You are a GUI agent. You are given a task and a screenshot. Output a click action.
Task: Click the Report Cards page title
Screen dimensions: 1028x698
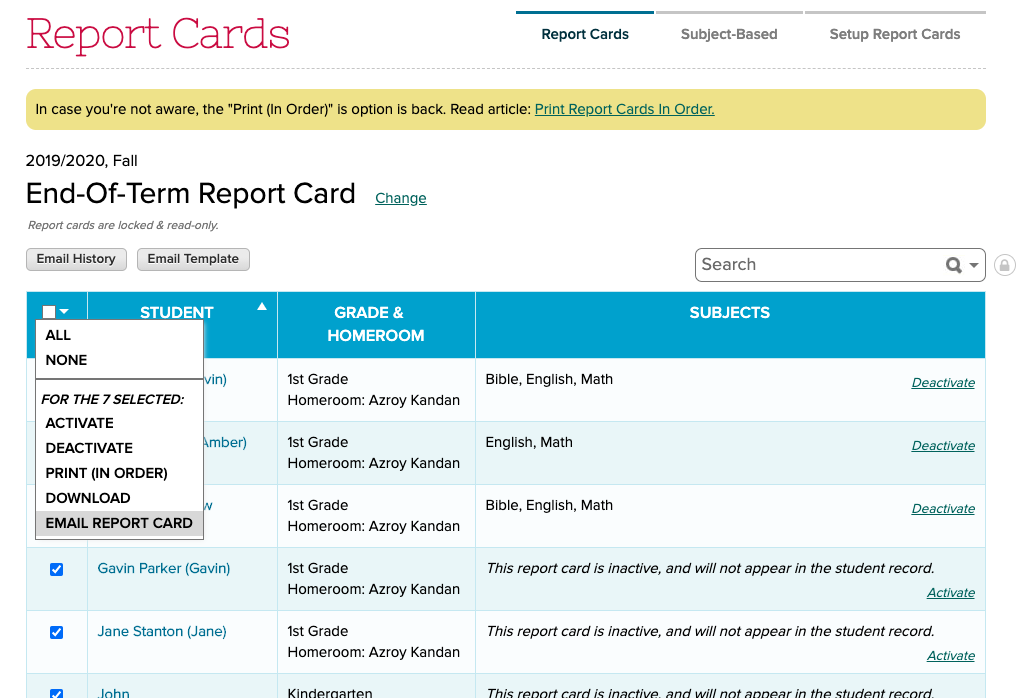point(158,33)
